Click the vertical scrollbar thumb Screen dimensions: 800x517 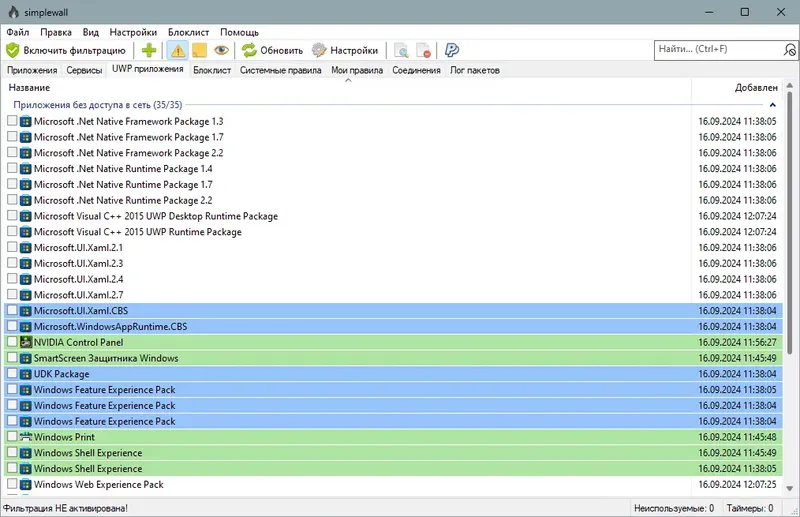(x=790, y=222)
